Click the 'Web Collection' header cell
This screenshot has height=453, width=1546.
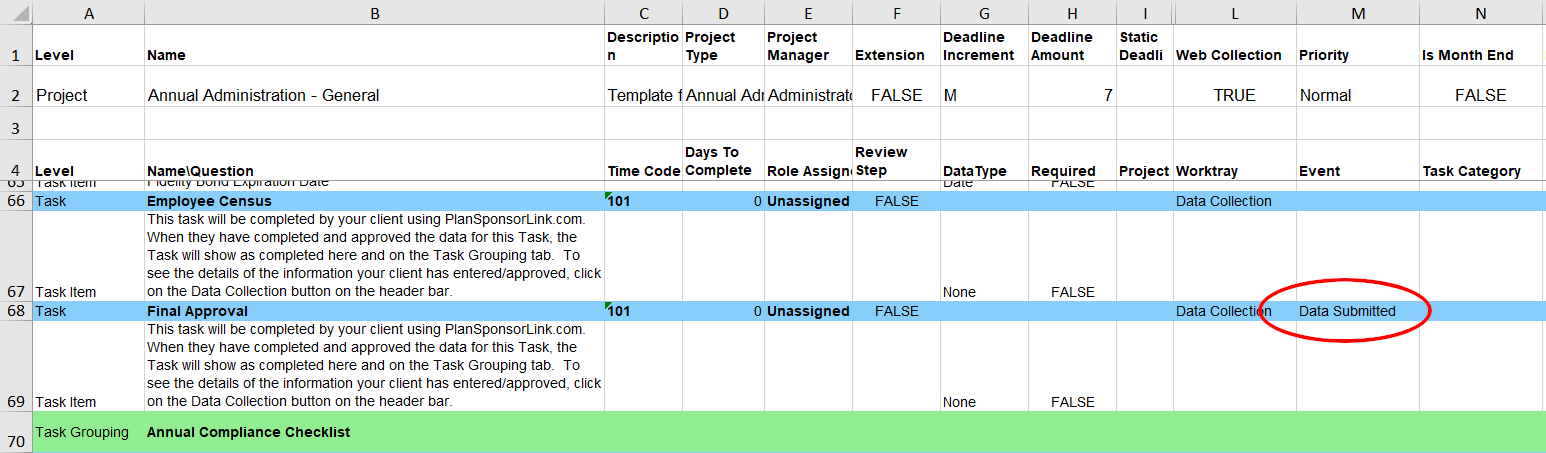[1235, 45]
